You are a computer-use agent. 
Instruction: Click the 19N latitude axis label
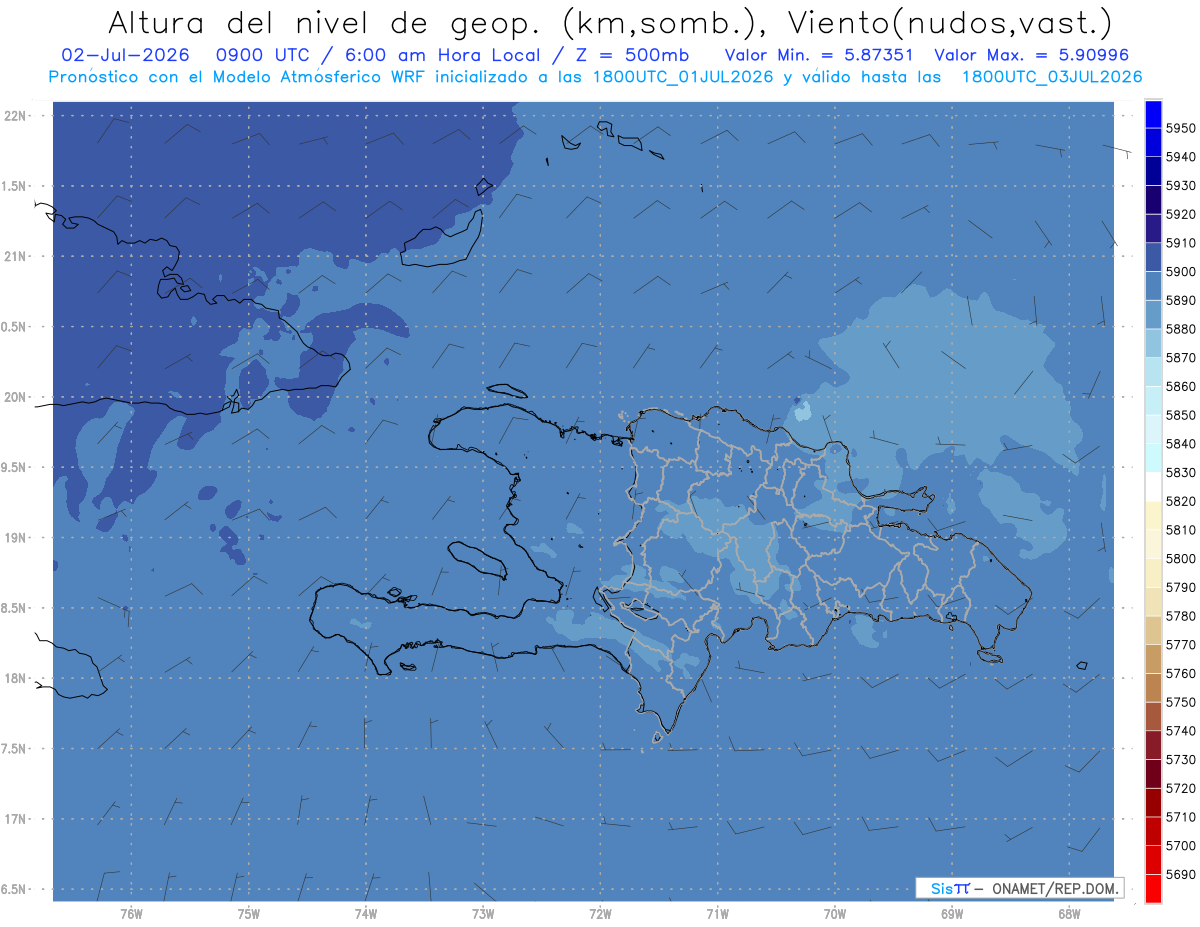tap(17, 538)
